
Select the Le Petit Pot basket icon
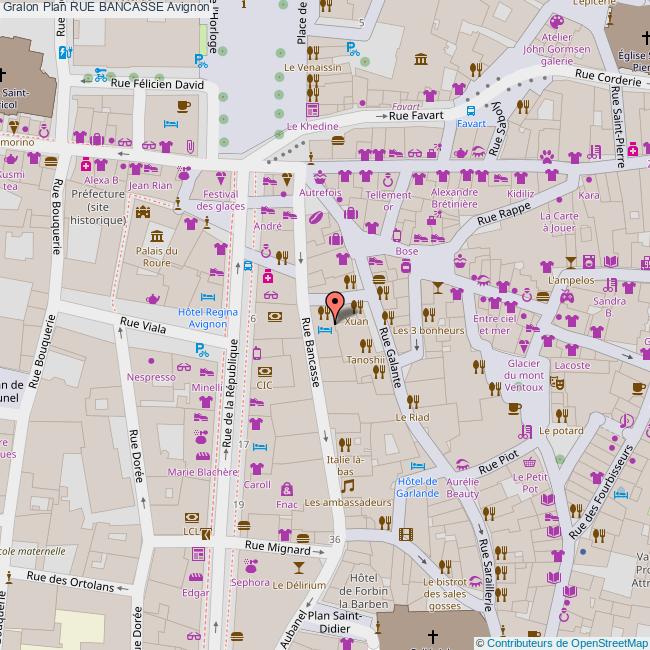pos(529,462)
